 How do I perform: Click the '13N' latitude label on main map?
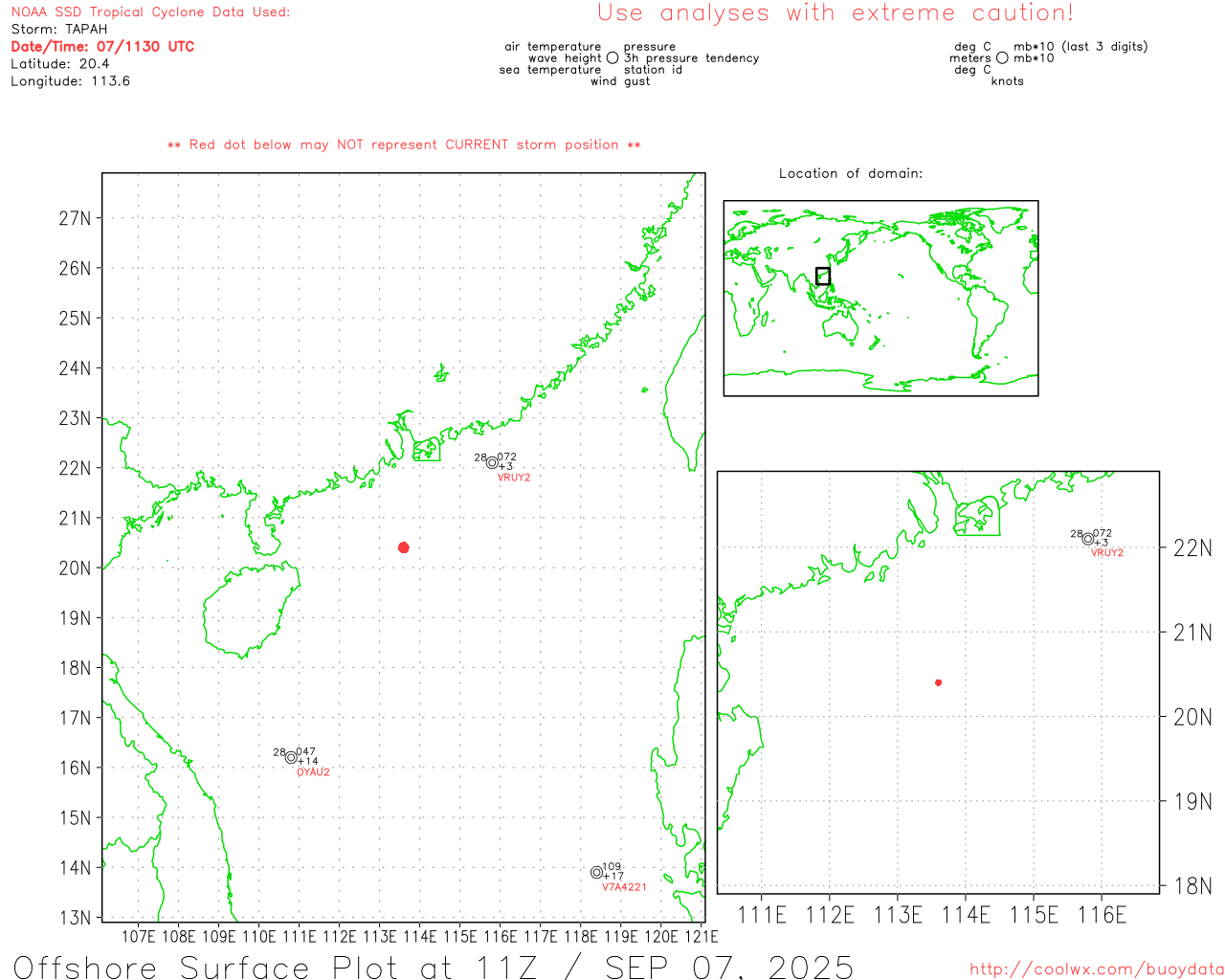tap(76, 918)
